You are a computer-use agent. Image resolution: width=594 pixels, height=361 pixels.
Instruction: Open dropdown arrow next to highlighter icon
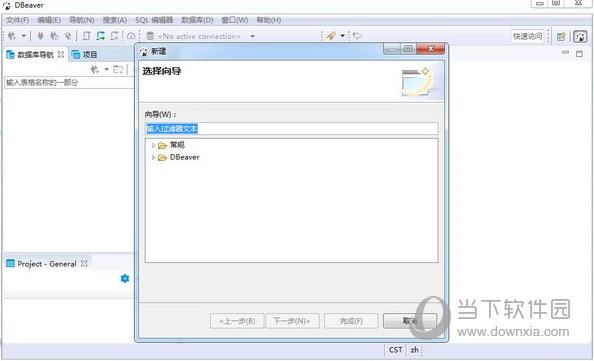point(342,36)
